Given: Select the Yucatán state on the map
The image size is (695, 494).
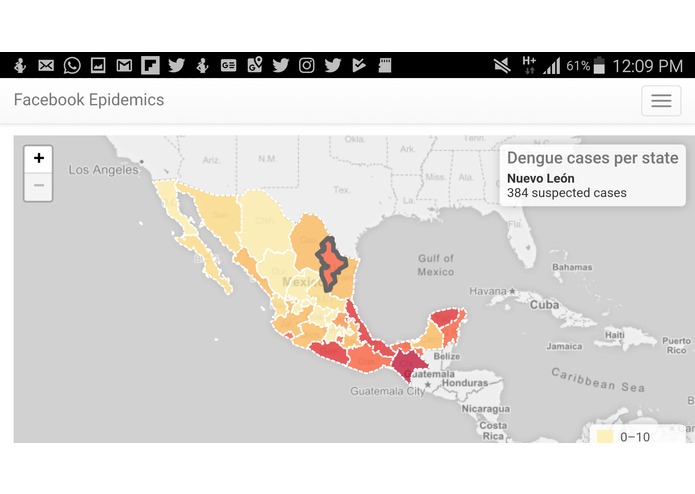Looking at the screenshot, I should tap(445, 317).
